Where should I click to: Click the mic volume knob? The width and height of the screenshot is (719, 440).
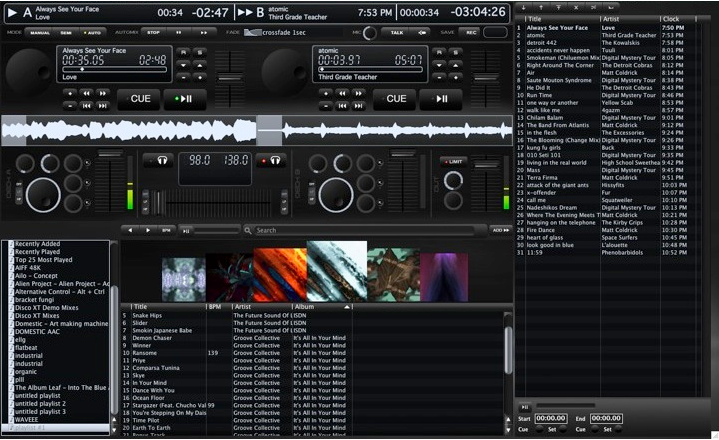pyautogui.click(x=370, y=32)
